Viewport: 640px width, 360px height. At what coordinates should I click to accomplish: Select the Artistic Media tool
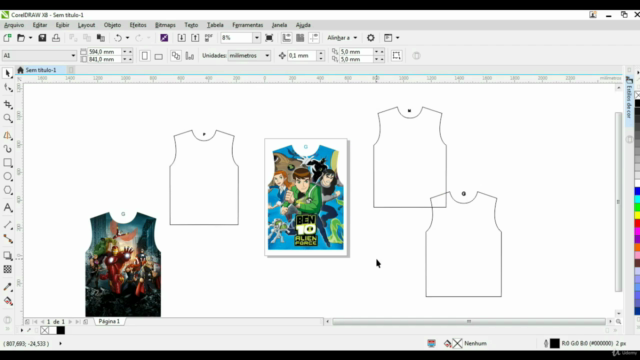point(8,149)
